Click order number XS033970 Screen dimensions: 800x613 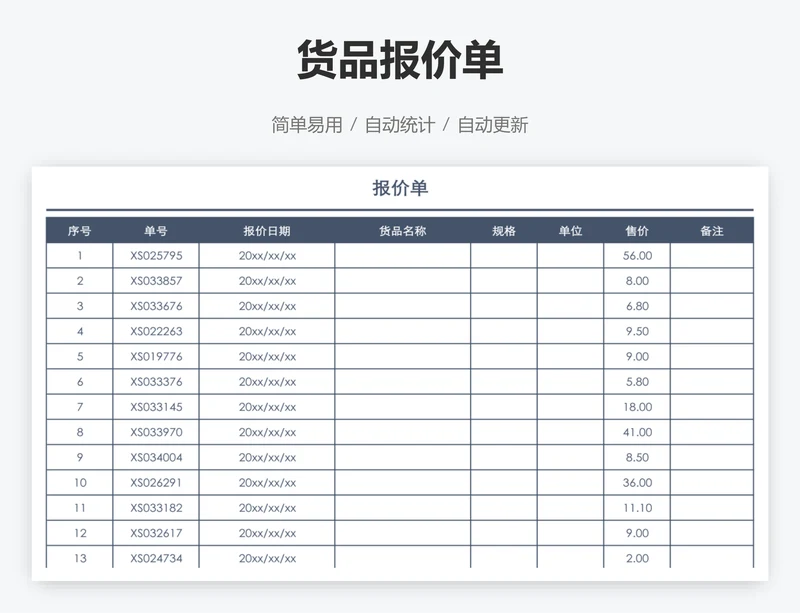point(156,432)
